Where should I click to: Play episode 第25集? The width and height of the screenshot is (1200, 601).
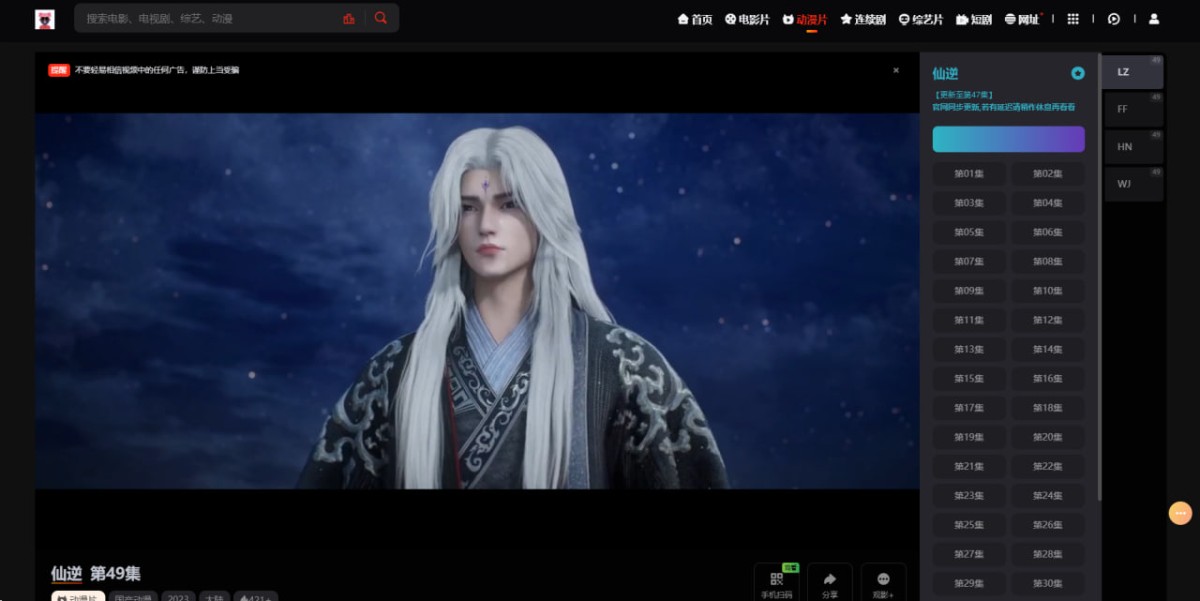pyautogui.click(x=969, y=525)
